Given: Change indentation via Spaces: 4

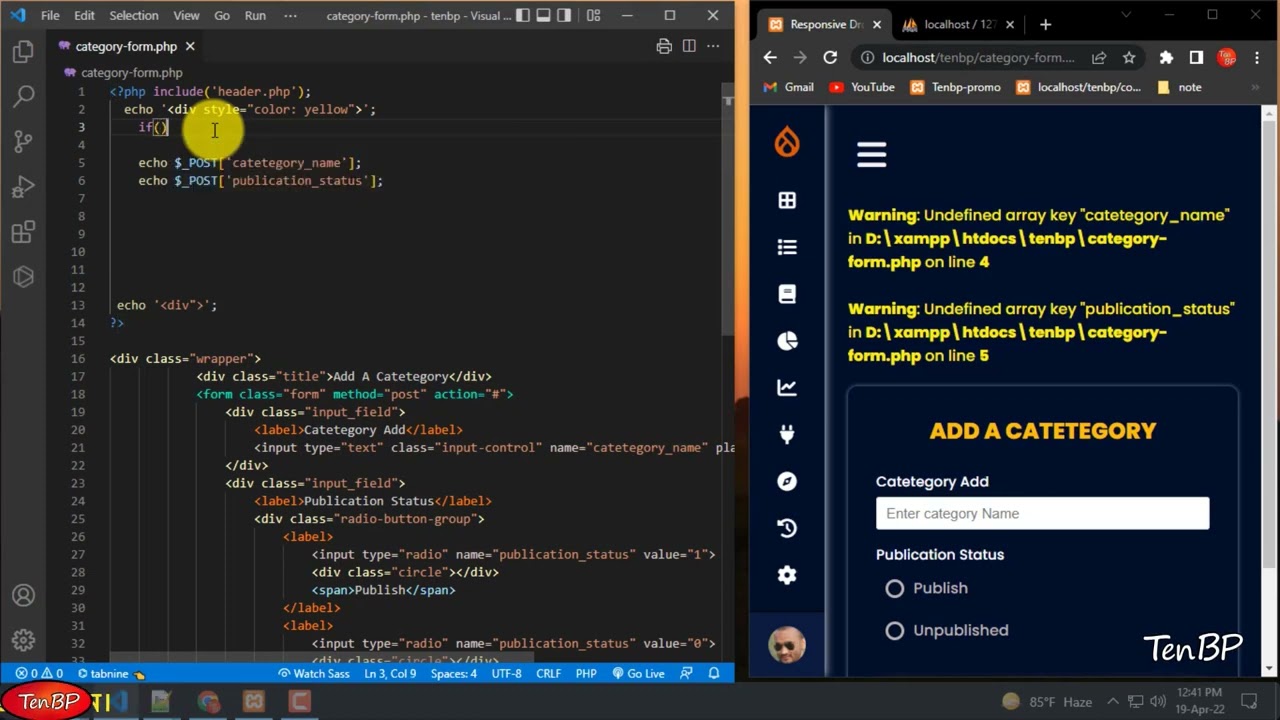Looking at the screenshot, I should [x=454, y=674].
